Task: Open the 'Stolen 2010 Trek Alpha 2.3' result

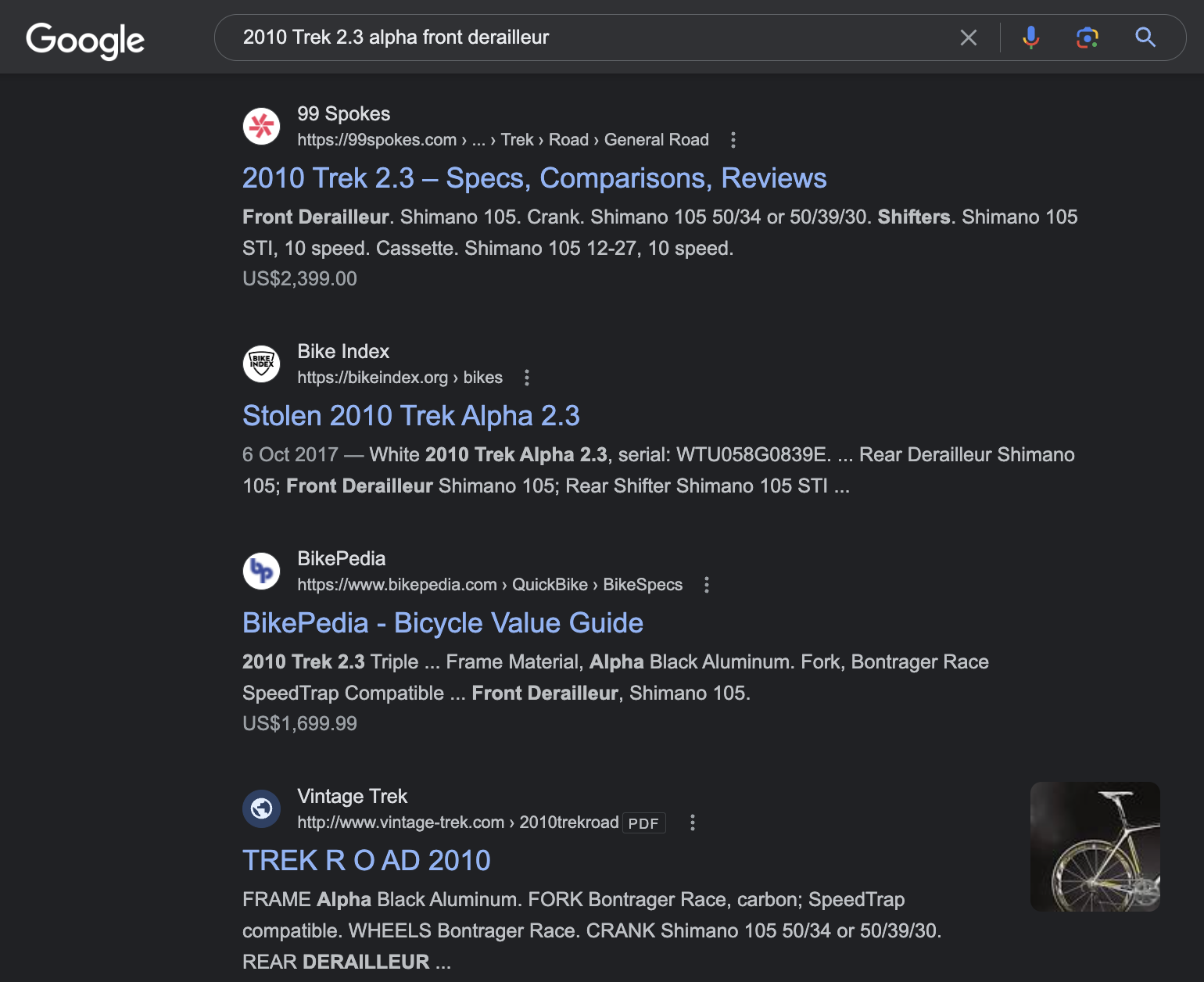Action: click(x=410, y=416)
